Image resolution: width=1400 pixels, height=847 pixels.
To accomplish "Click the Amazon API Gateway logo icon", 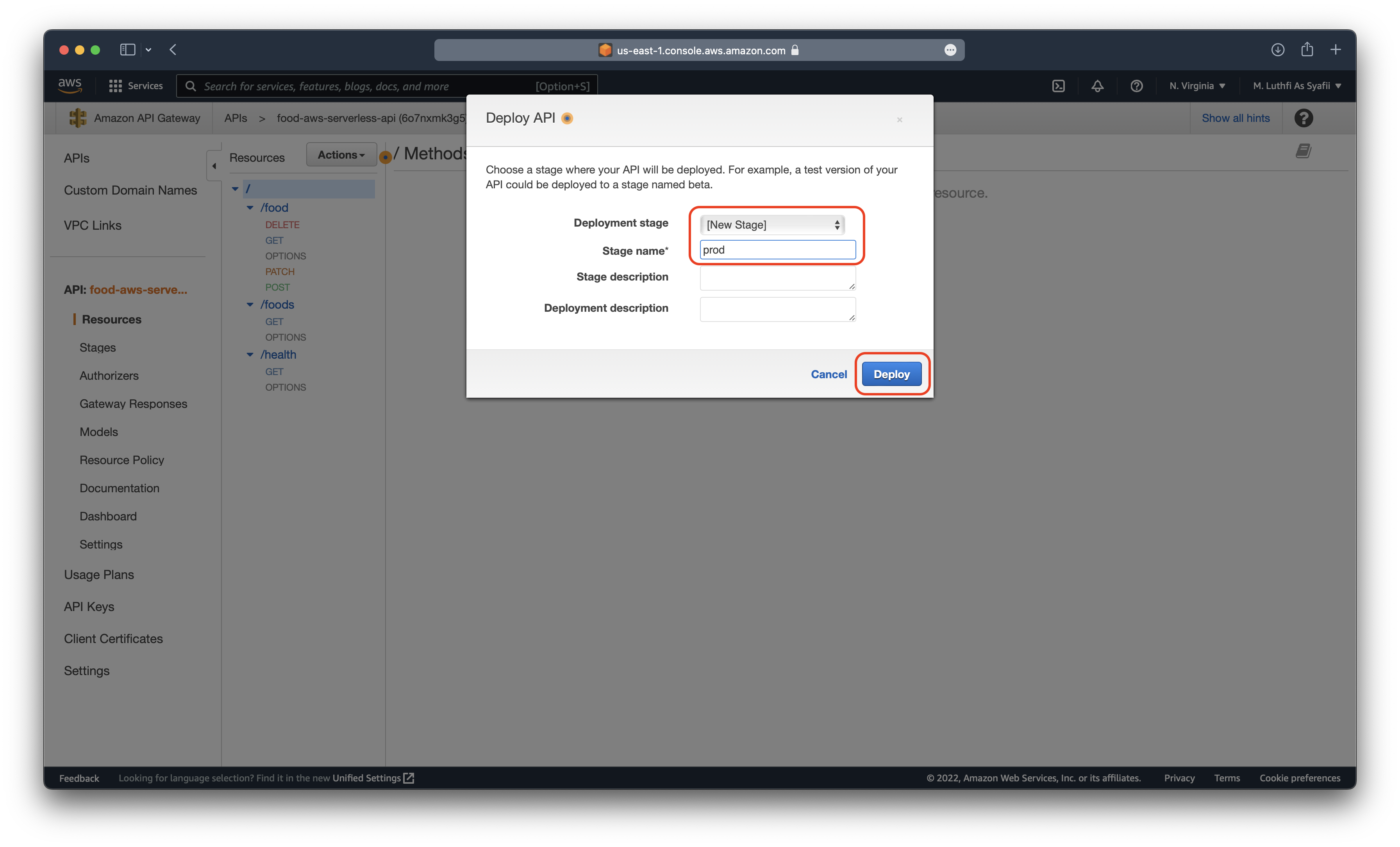I will tap(78, 118).
